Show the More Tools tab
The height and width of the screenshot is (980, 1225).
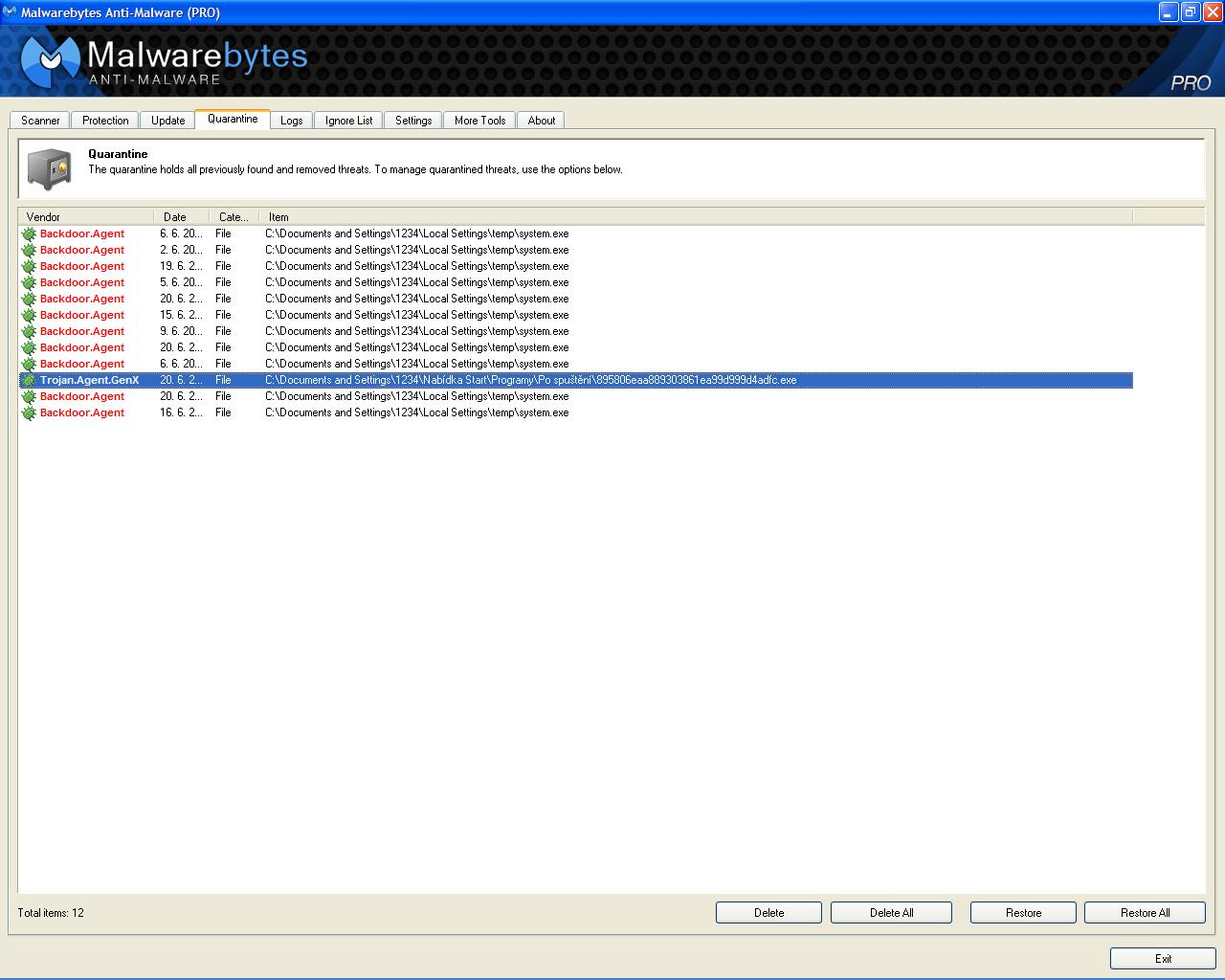[479, 121]
